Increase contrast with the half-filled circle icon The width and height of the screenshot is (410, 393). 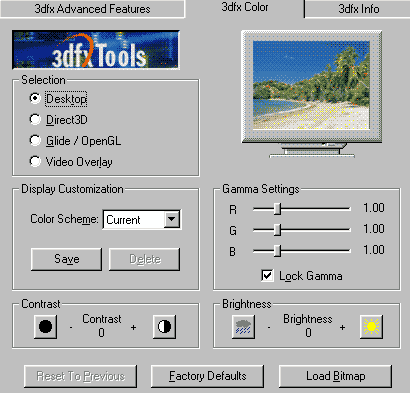pos(164,327)
